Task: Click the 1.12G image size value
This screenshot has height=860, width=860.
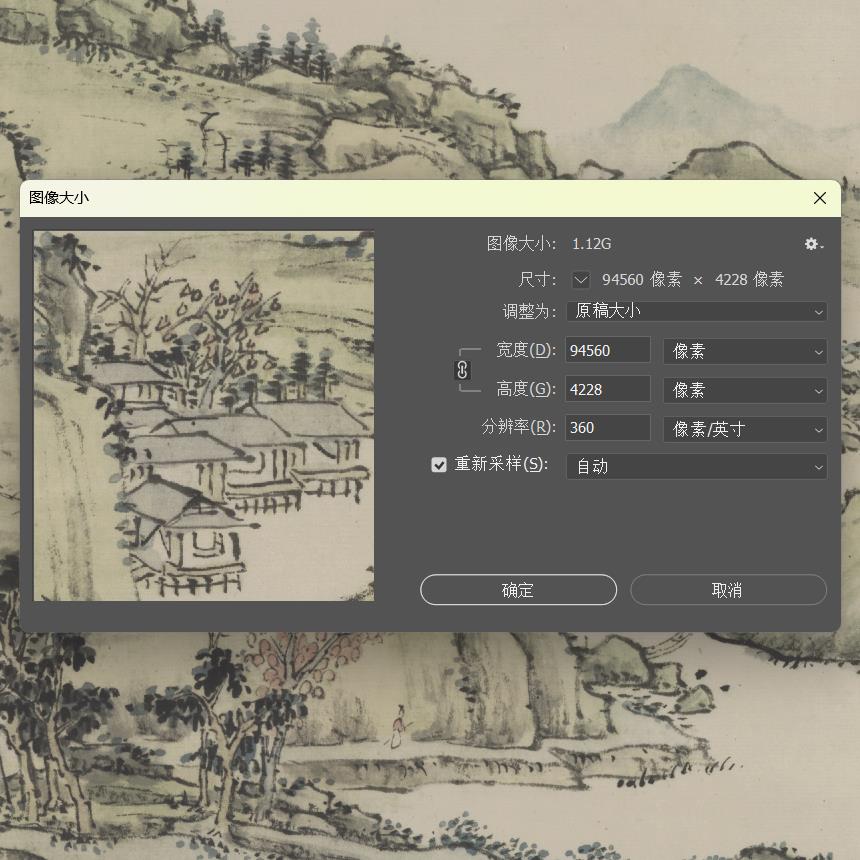Action: (x=592, y=244)
